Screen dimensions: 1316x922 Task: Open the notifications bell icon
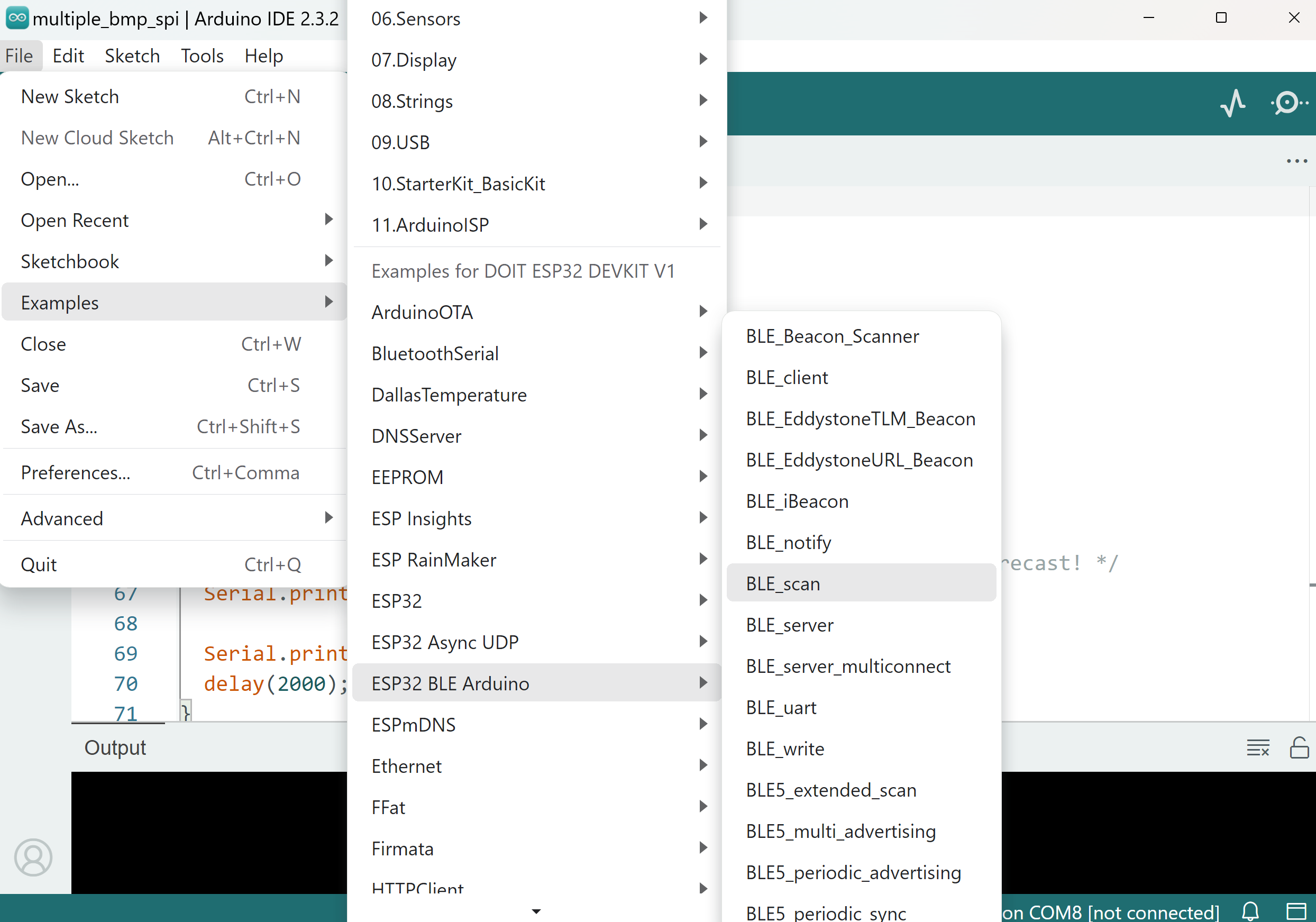(1249, 910)
